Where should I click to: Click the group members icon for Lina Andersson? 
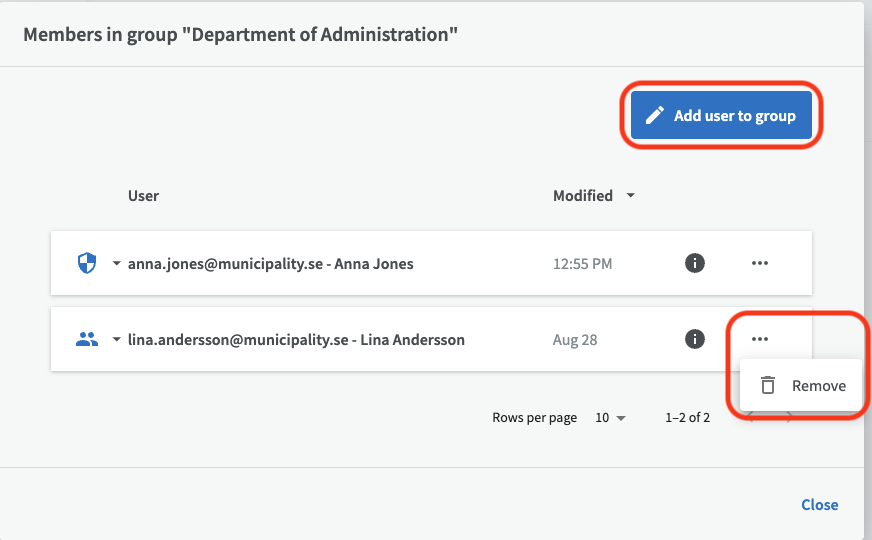88,339
